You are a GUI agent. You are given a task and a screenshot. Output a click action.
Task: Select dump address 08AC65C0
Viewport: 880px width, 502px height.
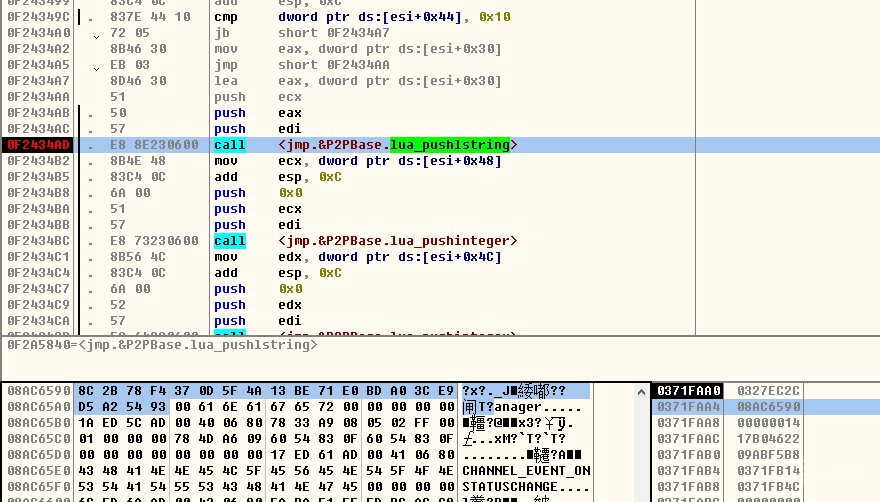coord(39,439)
